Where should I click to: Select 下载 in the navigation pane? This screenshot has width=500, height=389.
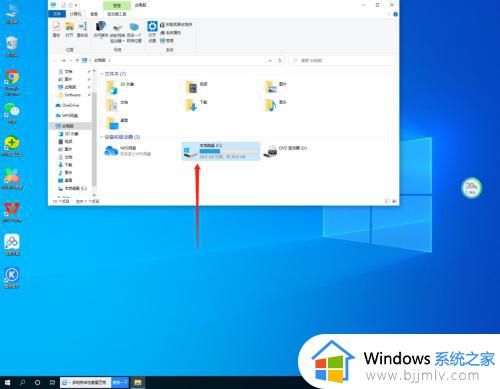[65, 165]
